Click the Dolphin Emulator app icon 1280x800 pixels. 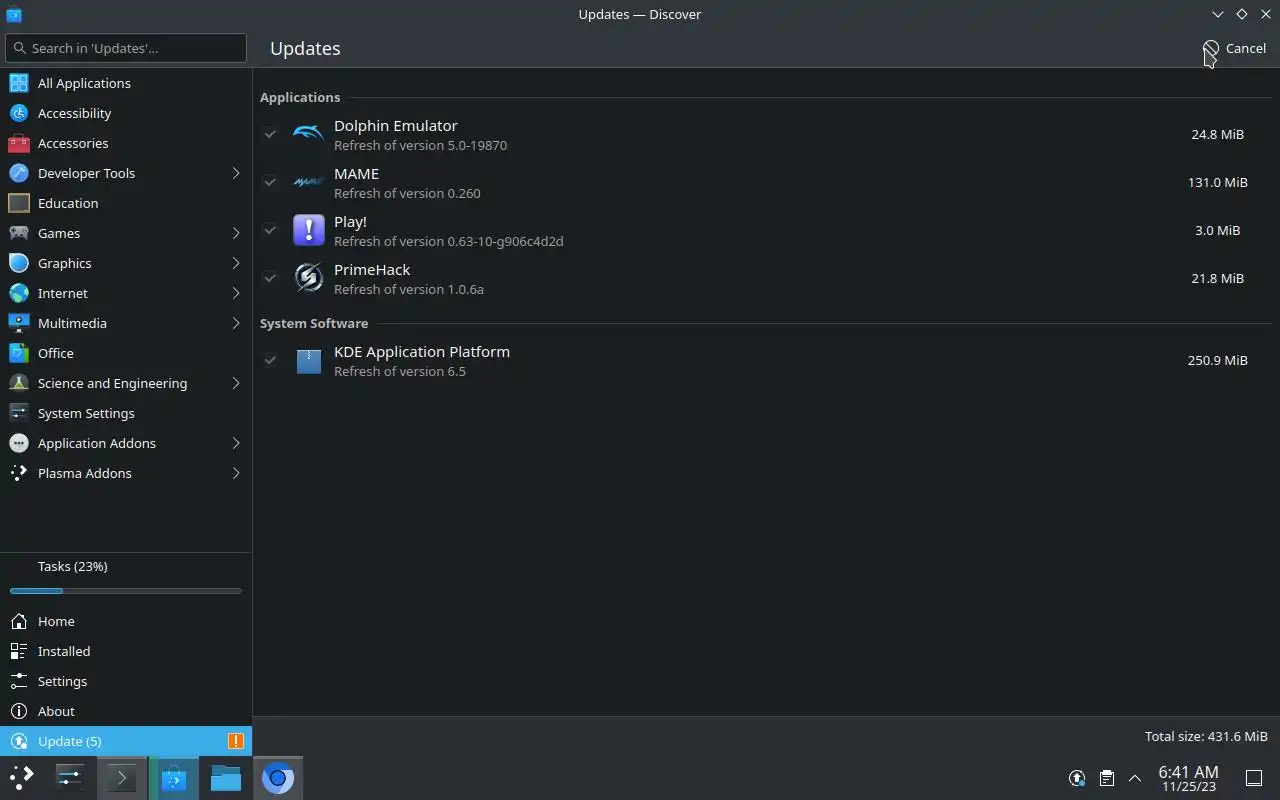pyautogui.click(x=308, y=134)
